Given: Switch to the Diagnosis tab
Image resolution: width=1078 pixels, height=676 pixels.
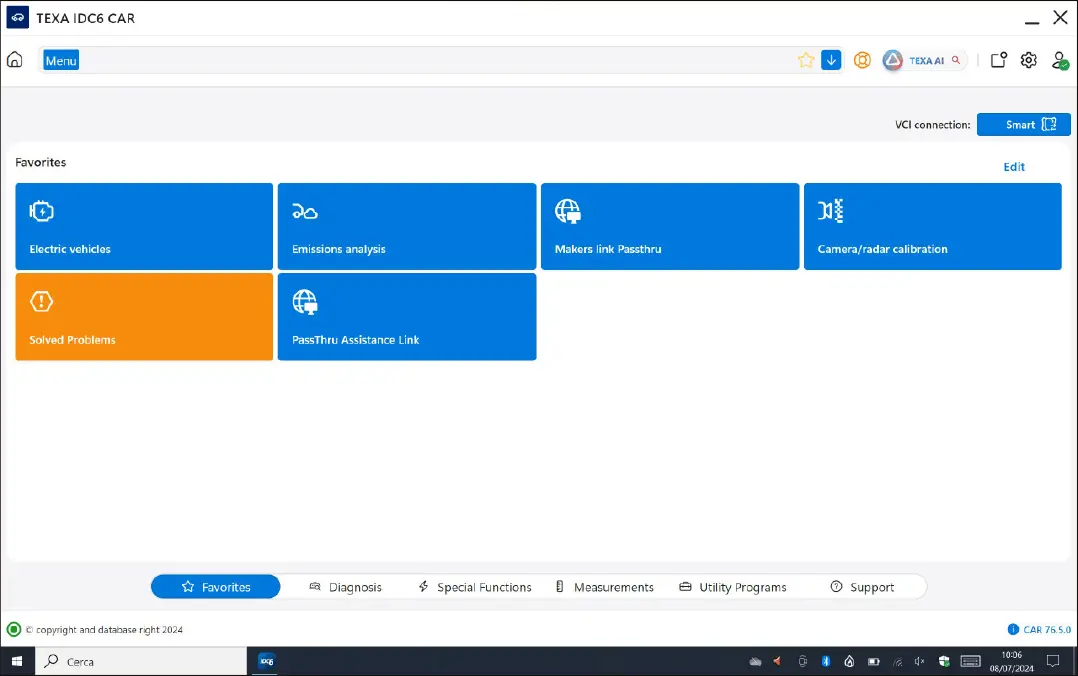Looking at the screenshot, I should tap(346, 587).
